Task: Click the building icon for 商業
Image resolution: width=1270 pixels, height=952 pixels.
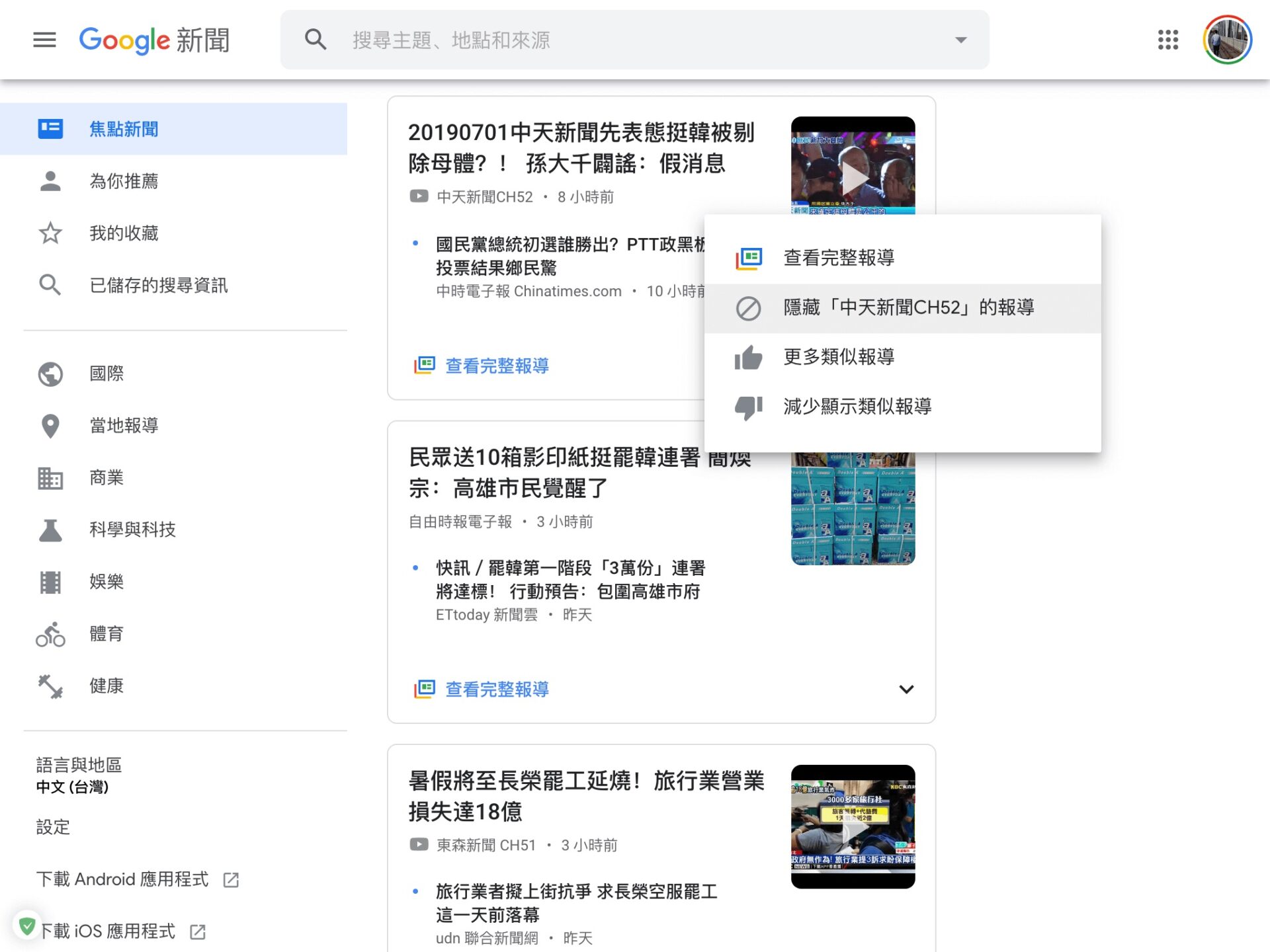Action: [50, 478]
